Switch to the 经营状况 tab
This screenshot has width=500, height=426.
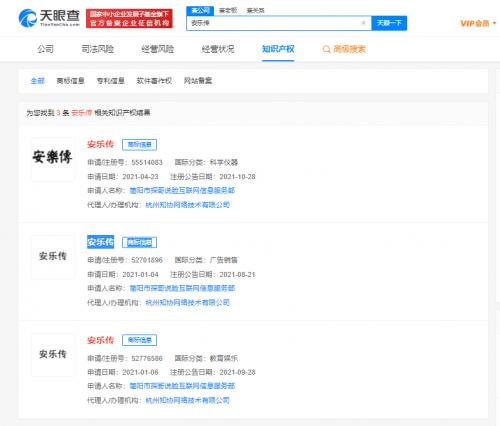point(218,49)
